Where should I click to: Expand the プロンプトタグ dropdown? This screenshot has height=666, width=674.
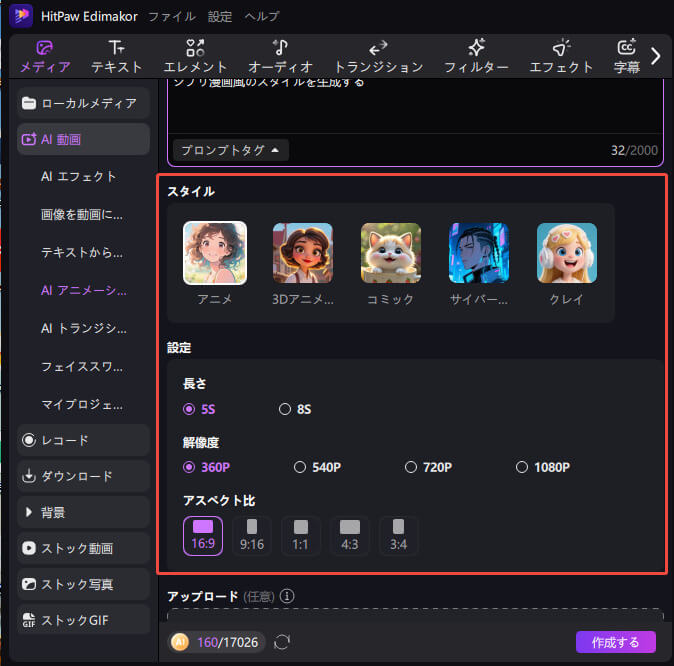[x=231, y=150]
